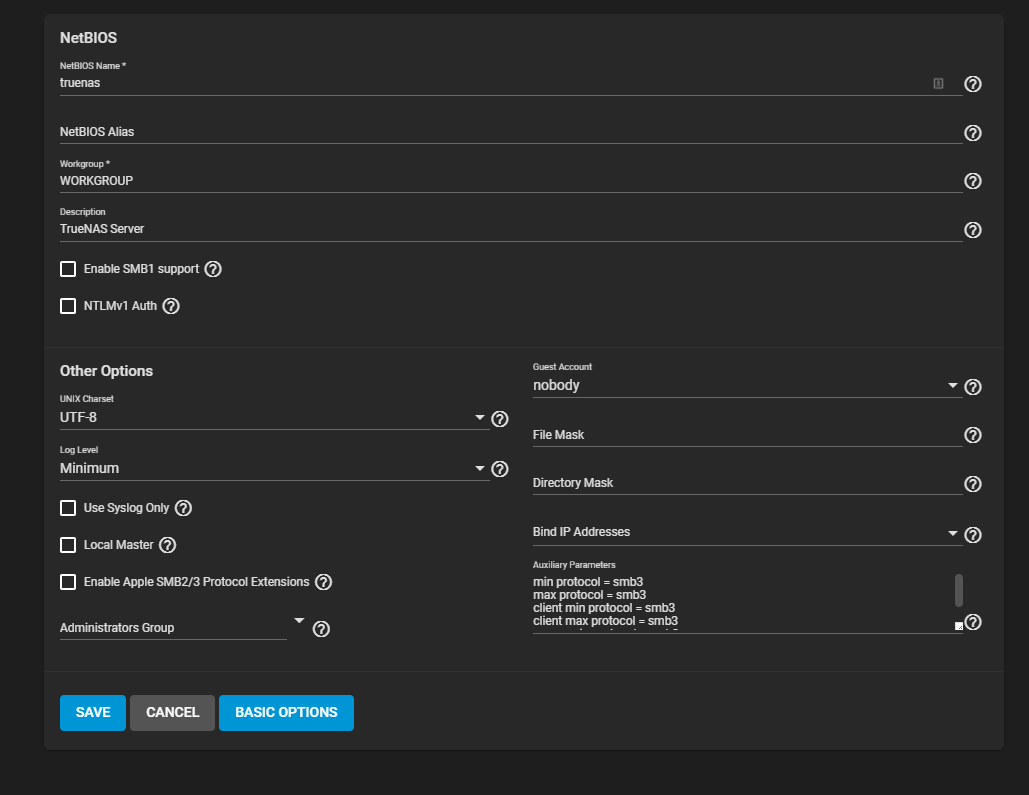The image size is (1029, 795).
Task: Toggle Enable Apple SMB2/3 Protocol Extensions
Action: click(x=68, y=582)
